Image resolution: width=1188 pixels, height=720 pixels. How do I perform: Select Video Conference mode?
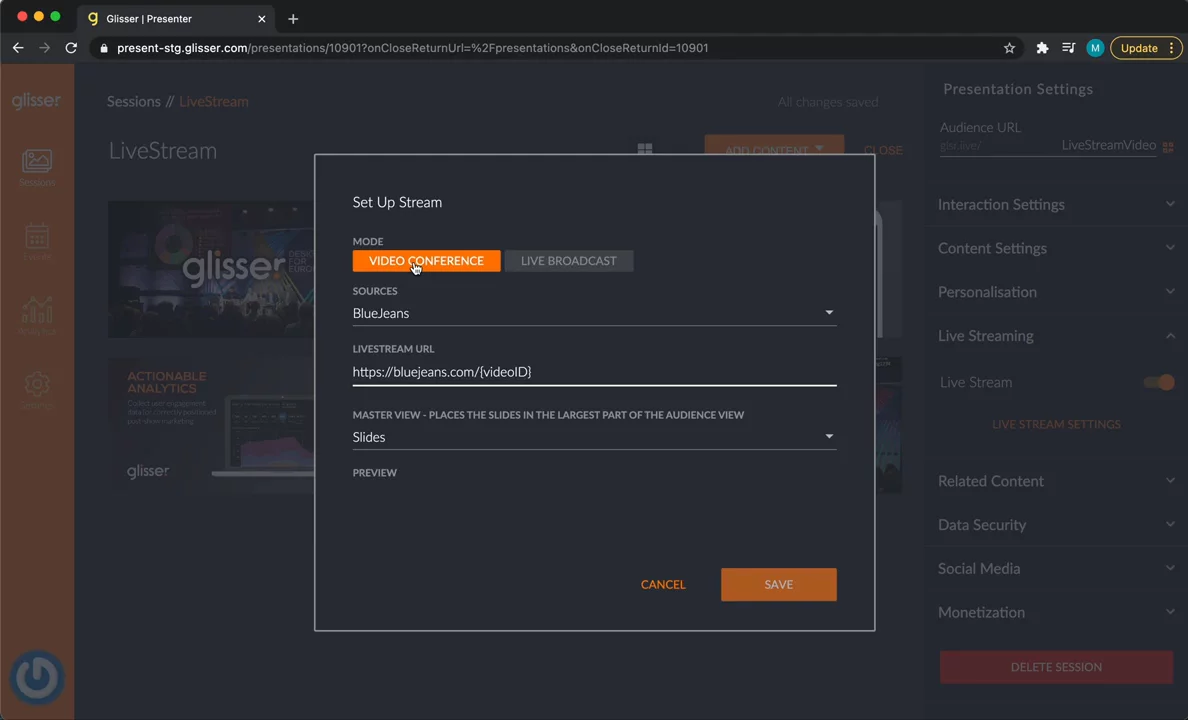(x=426, y=261)
